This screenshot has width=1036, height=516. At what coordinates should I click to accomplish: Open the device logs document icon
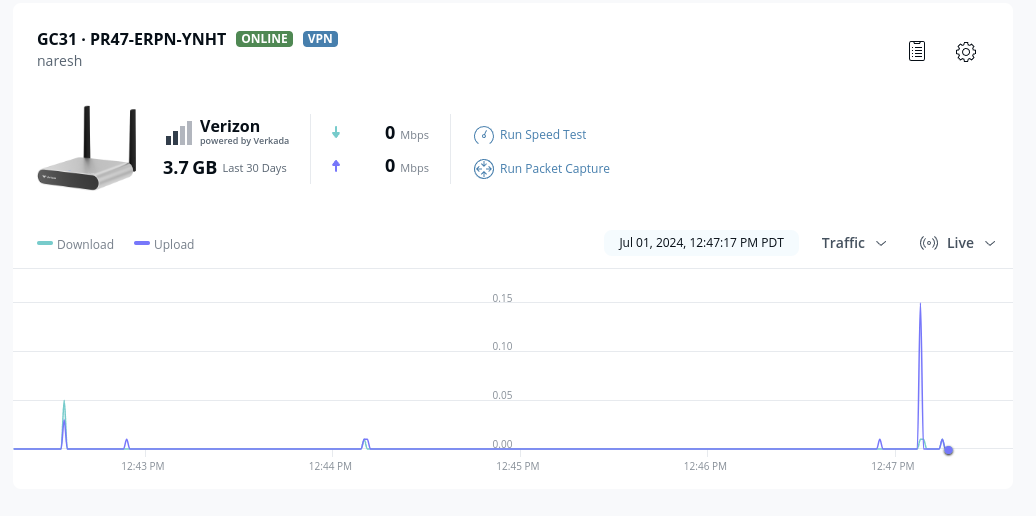click(916, 51)
